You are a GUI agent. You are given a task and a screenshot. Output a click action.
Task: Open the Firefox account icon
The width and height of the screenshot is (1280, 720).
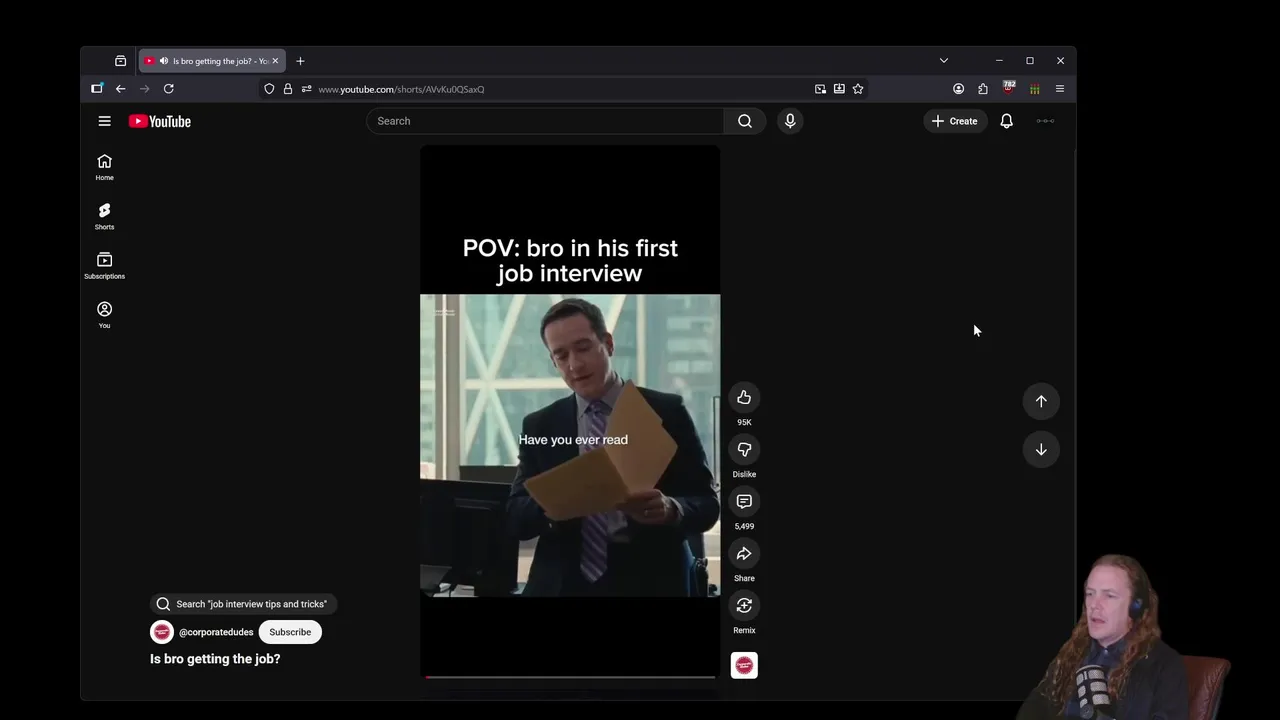[x=958, y=89]
